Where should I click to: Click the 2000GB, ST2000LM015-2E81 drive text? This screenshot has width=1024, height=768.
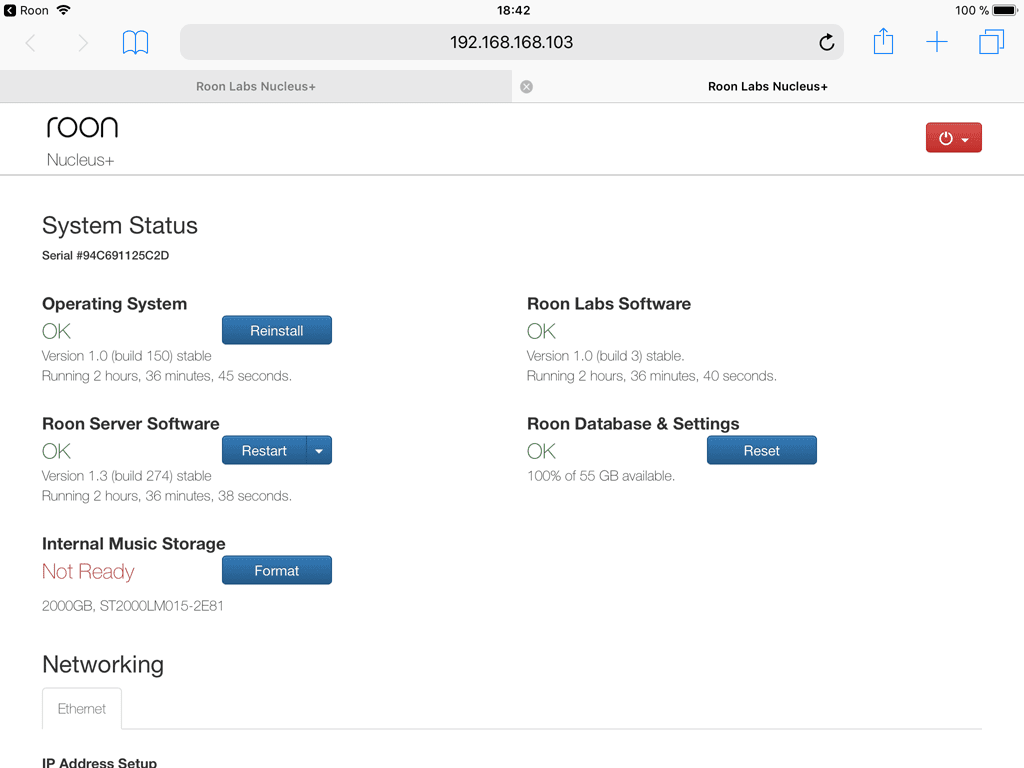tap(133, 606)
